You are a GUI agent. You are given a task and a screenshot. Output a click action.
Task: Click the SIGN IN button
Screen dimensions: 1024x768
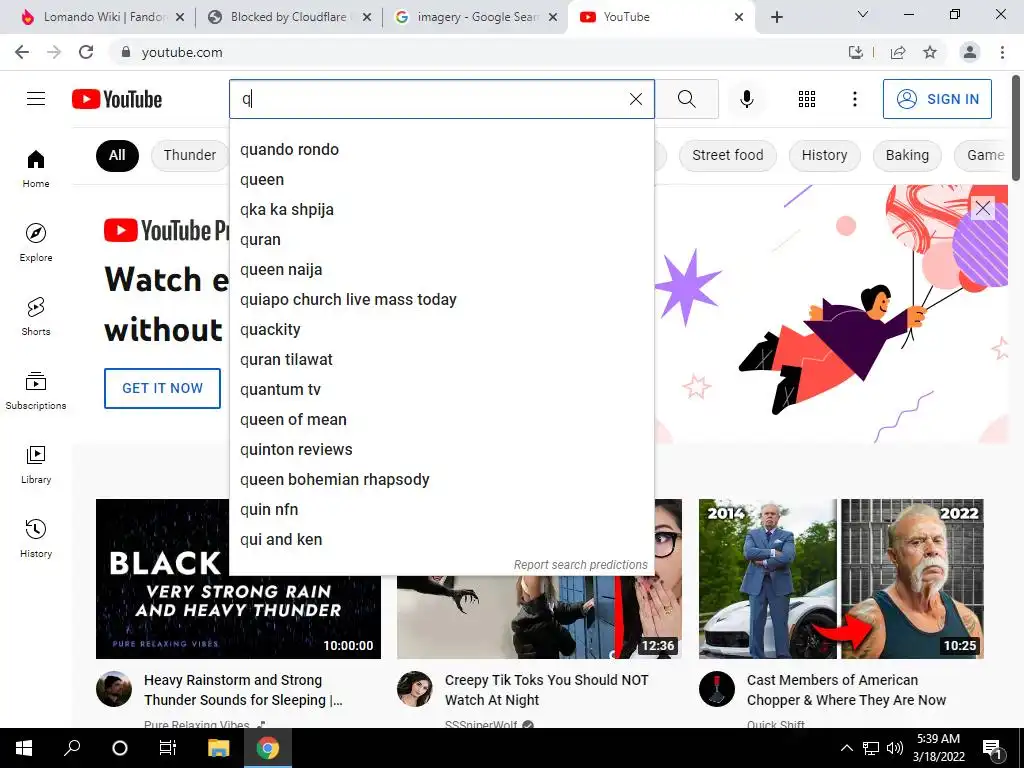click(937, 99)
